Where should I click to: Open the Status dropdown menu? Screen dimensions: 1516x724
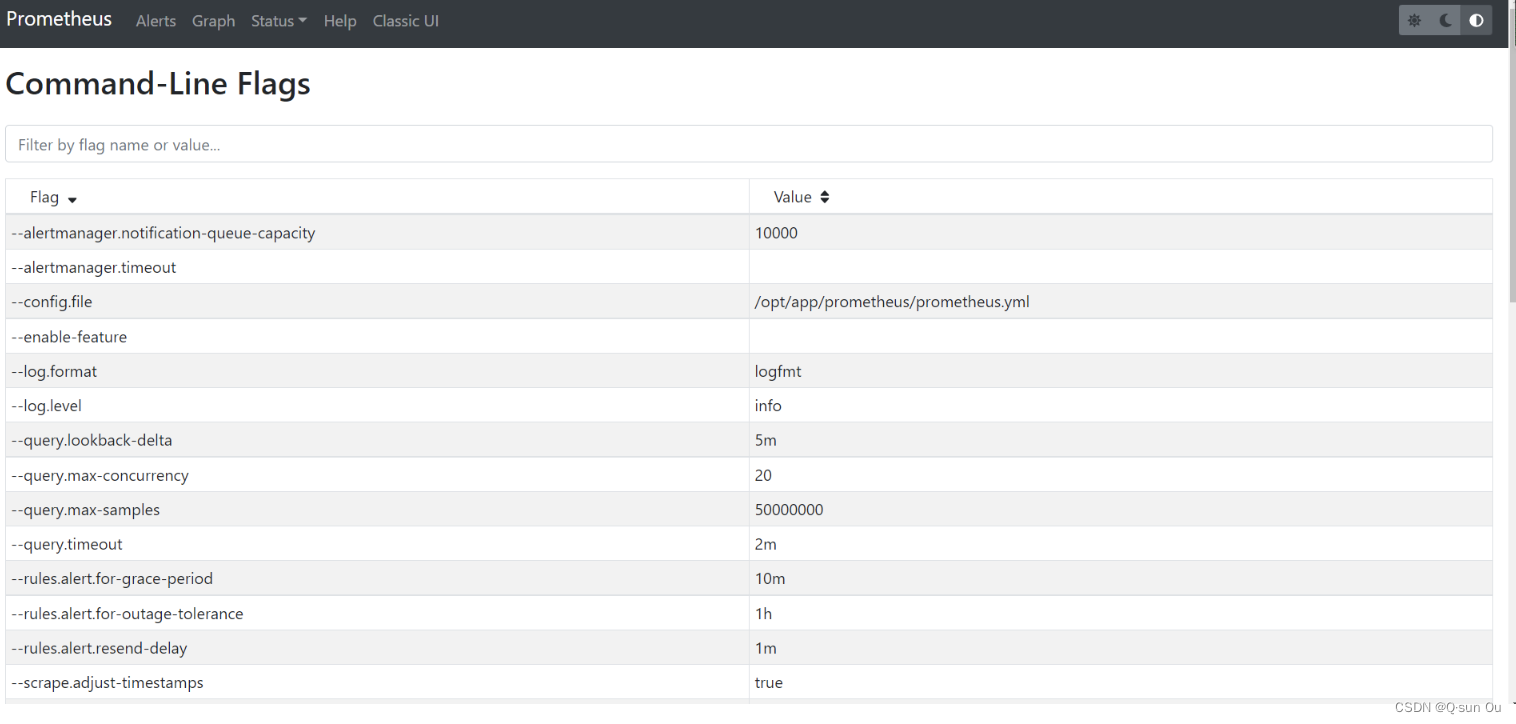click(x=279, y=21)
